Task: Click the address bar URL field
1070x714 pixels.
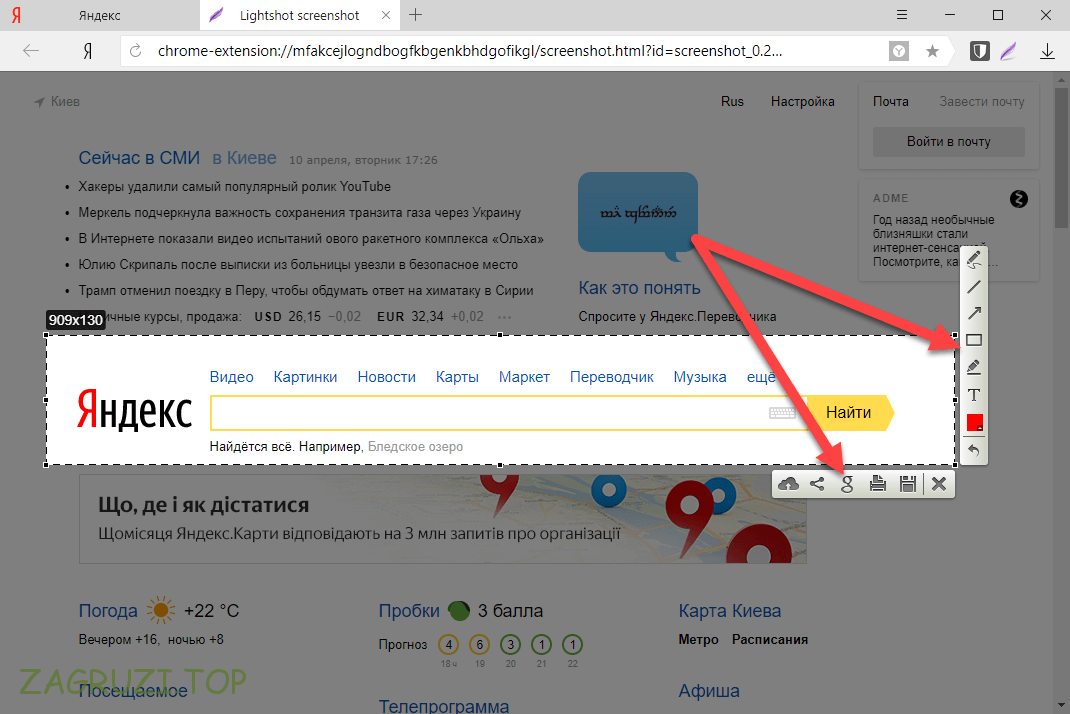Action: click(469, 51)
